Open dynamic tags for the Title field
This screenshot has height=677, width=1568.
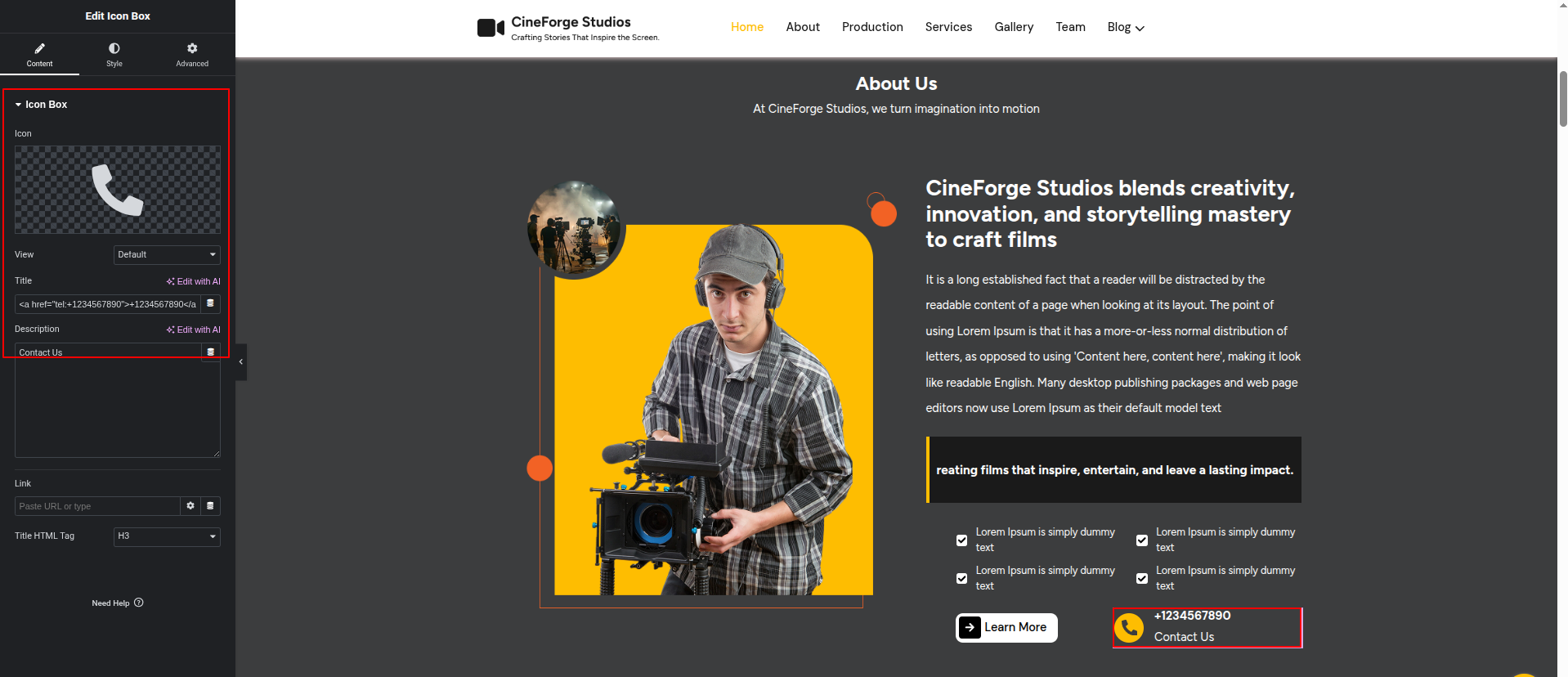[210, 303]
